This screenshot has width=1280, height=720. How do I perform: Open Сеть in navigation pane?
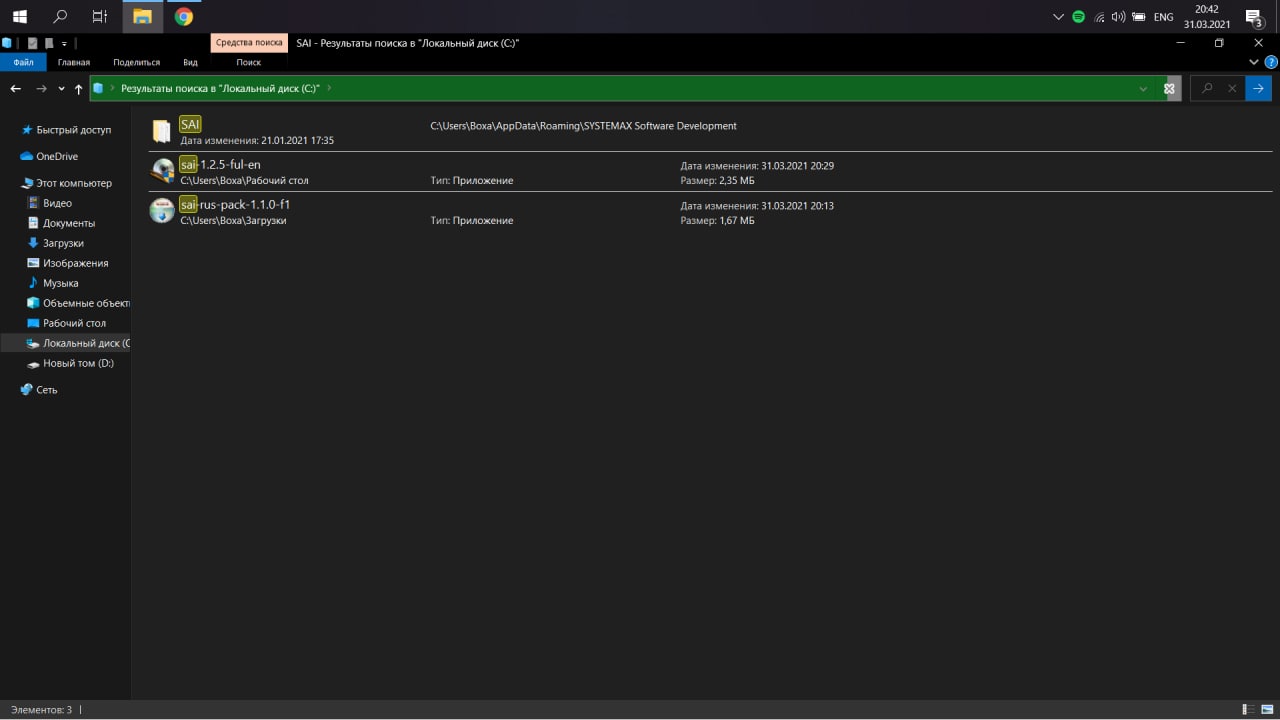(47, 390)
